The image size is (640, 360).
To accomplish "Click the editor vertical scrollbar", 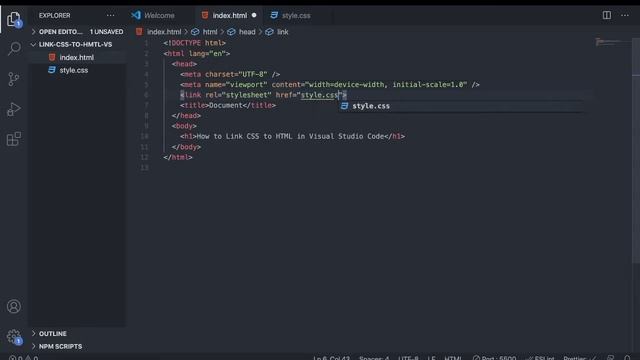I will pyautogui.click(x=636, y=151).
